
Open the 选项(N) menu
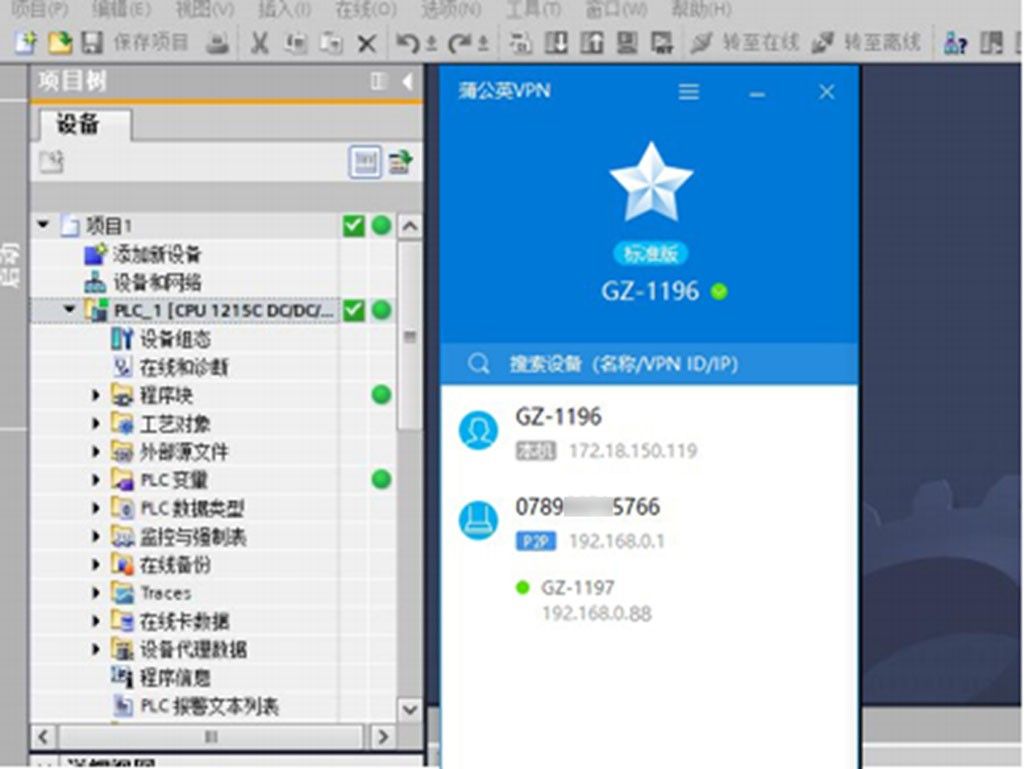[x=451, y=9]
